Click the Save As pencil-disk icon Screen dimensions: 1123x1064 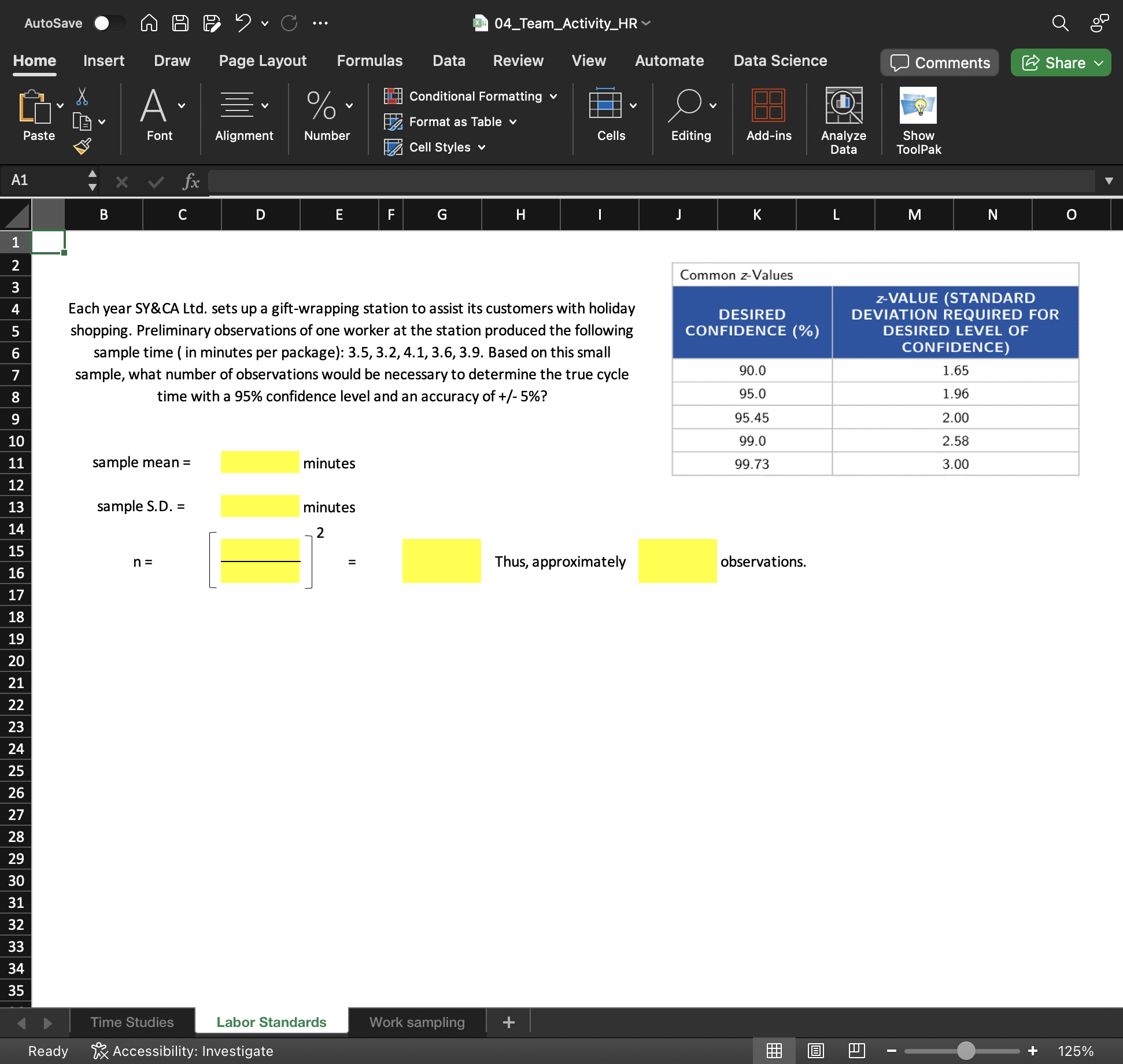point(212,23)
